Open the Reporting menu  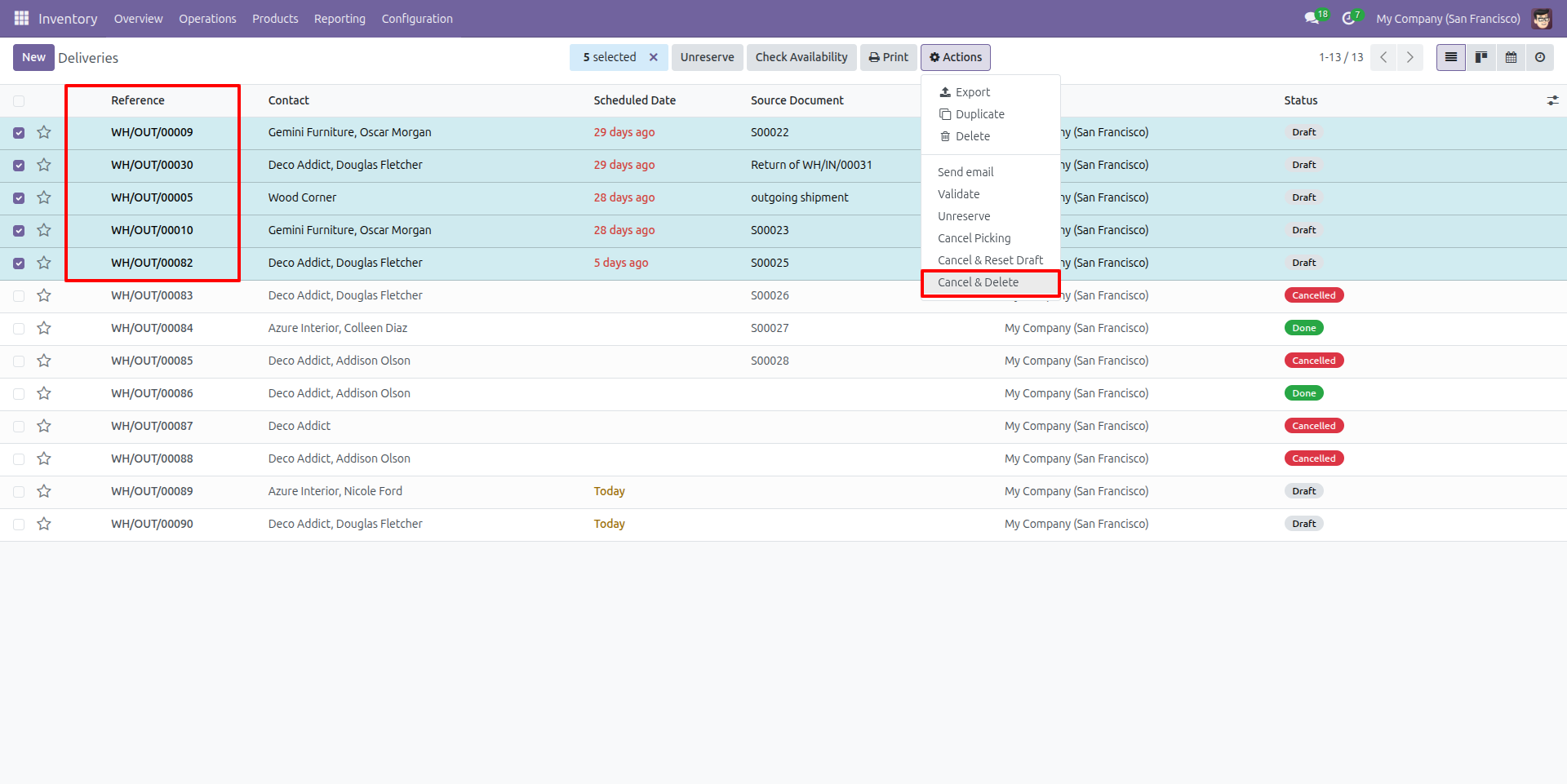coord(340,18)
